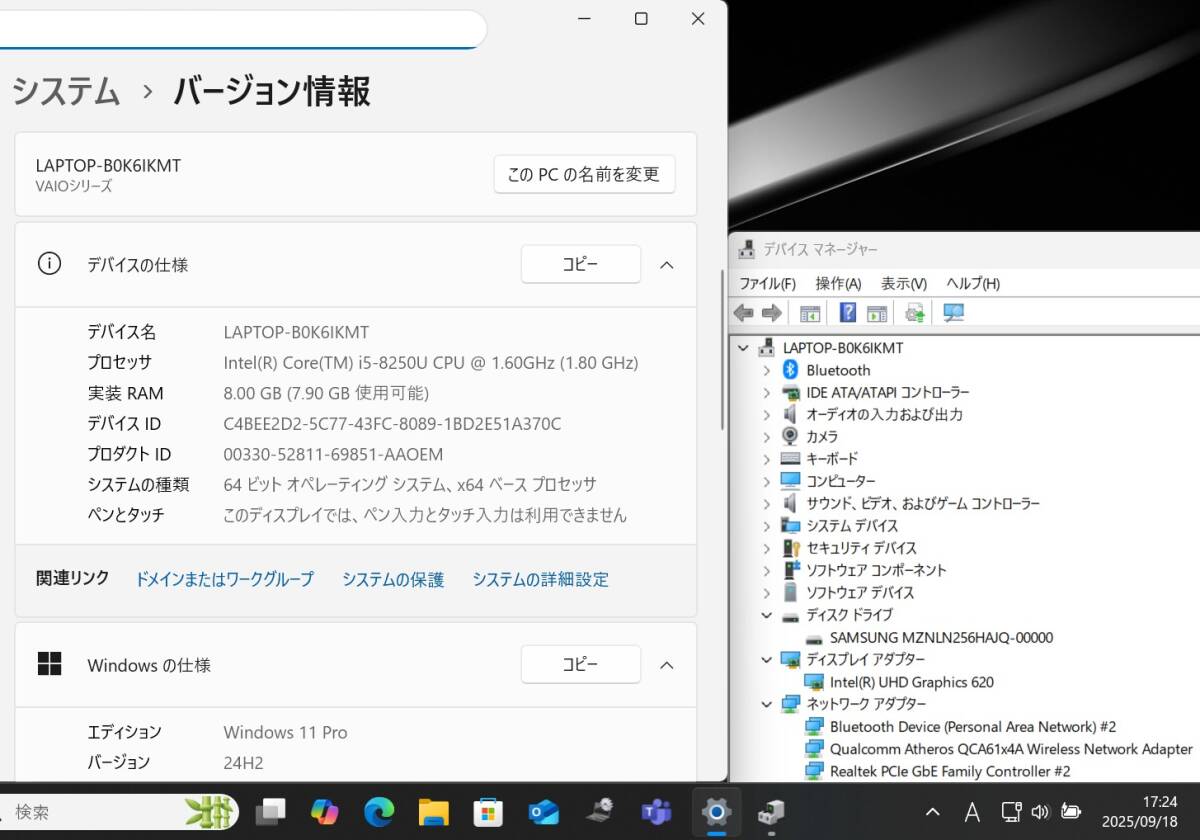Click the blue Help icon in Device Manager toolbar
This screenshot has height=840, width=1200.
(848, 313)
